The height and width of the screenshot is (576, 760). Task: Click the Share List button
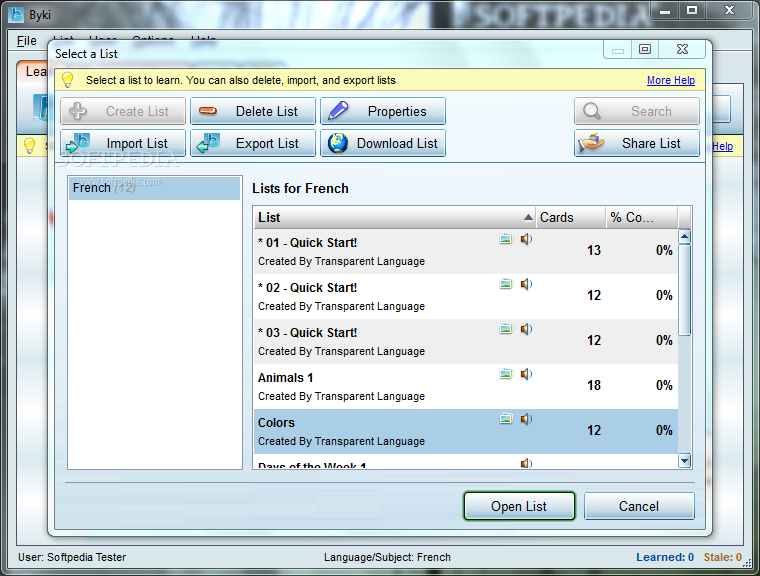[636, 143]
